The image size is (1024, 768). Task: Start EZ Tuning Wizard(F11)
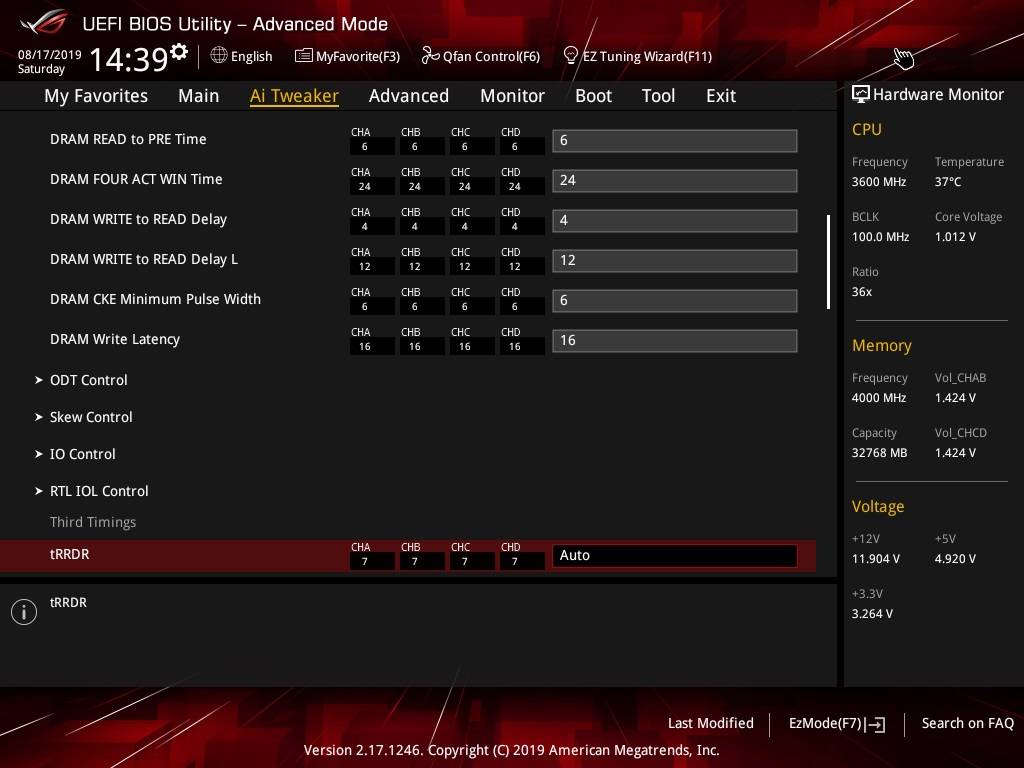point(647,56)
